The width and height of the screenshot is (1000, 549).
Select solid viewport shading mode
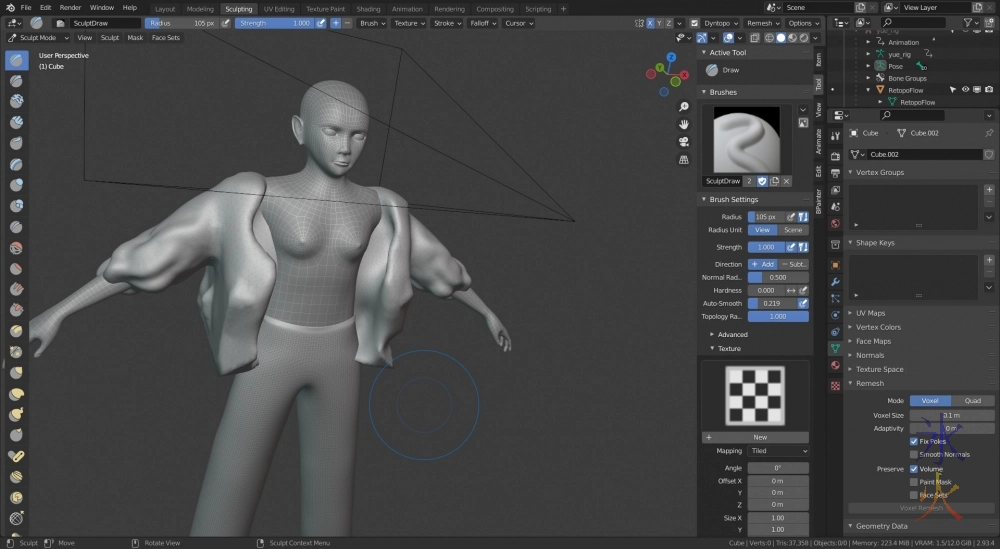tap(782, 38)
